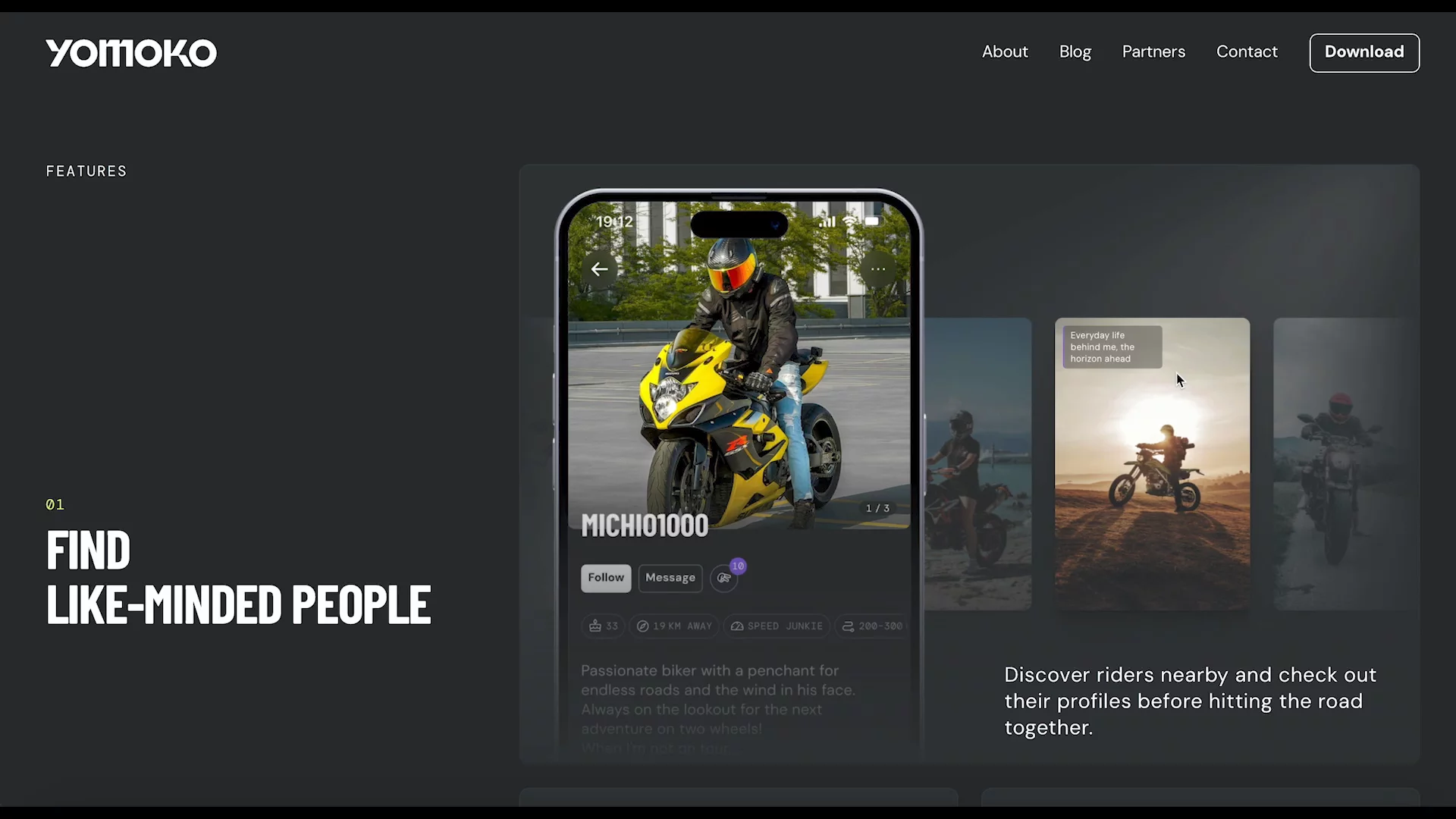This screenshot has height=819, width=1456.
Task: Click the 'Everyday life behind me' caption
Action: pyautogui.click(x=1112, y=347)
